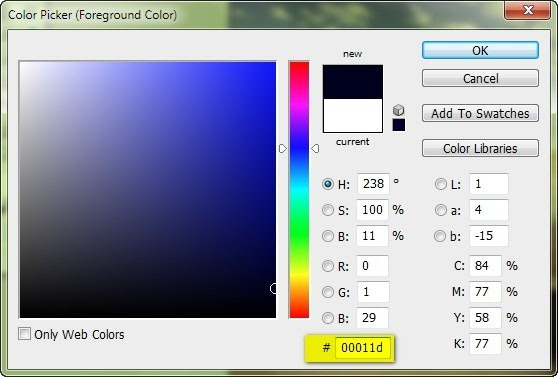The width and height of the screenshot is (558, 377).
Task: Click the yellow Y field showing 58
Action: [x=485, y=318]
